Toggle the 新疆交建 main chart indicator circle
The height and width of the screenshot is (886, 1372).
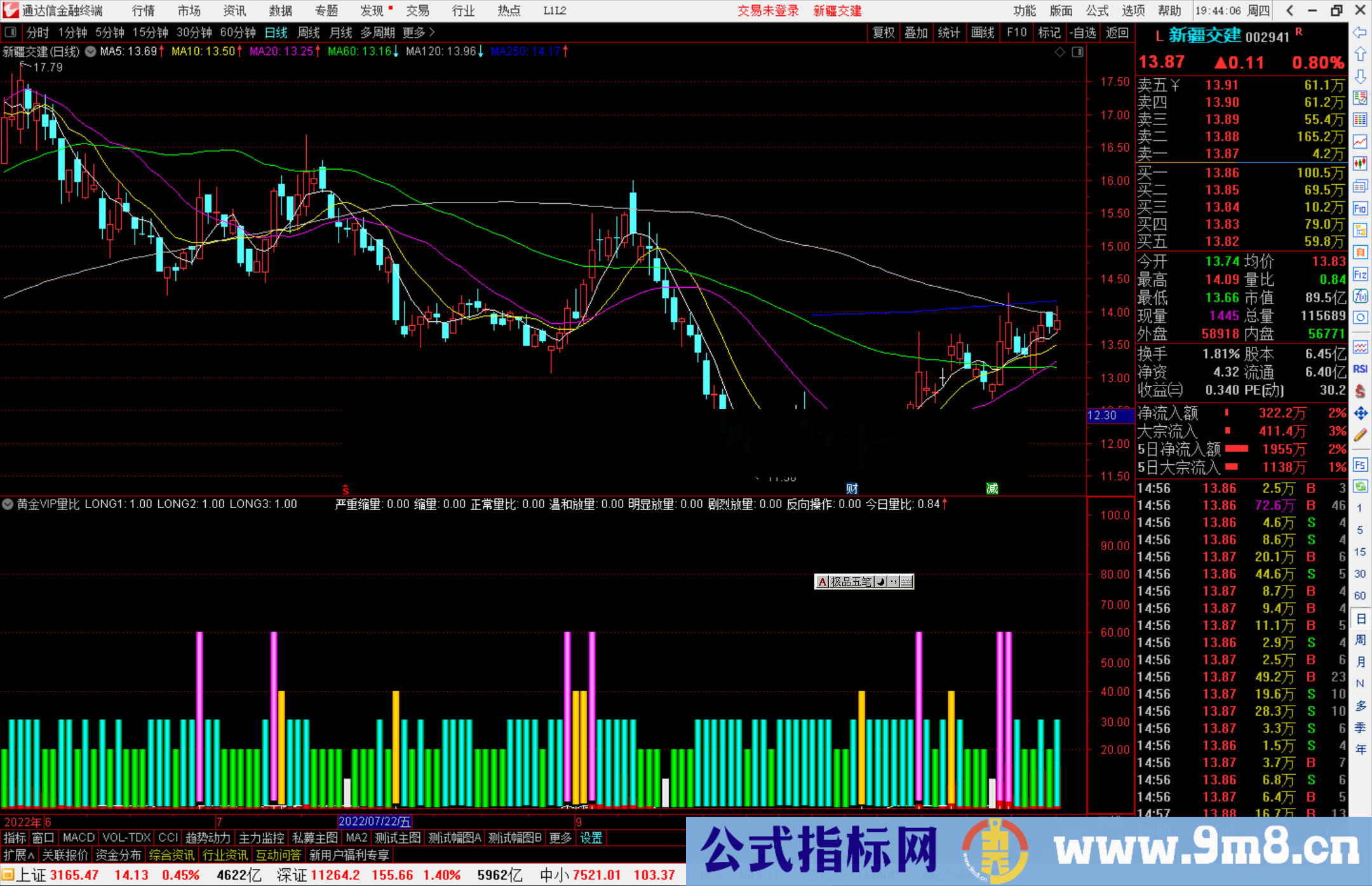91,51
